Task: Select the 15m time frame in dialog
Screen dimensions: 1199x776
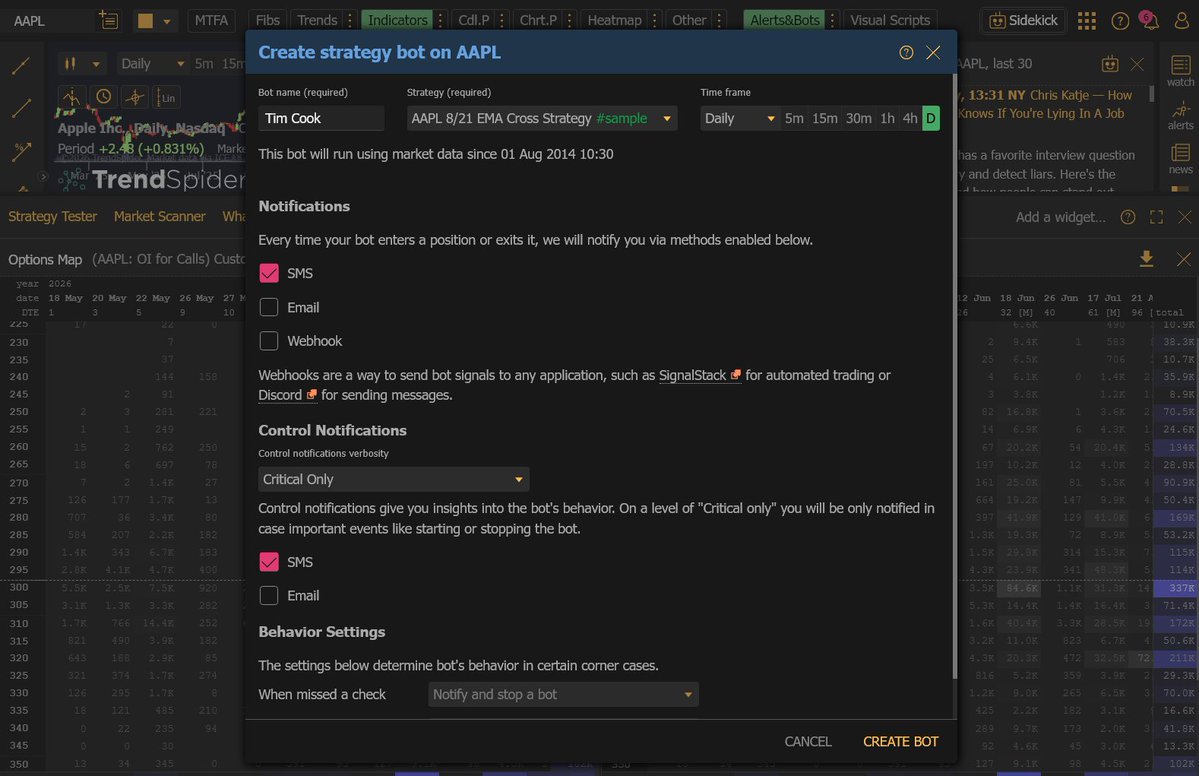Action: tap(825, 119)
